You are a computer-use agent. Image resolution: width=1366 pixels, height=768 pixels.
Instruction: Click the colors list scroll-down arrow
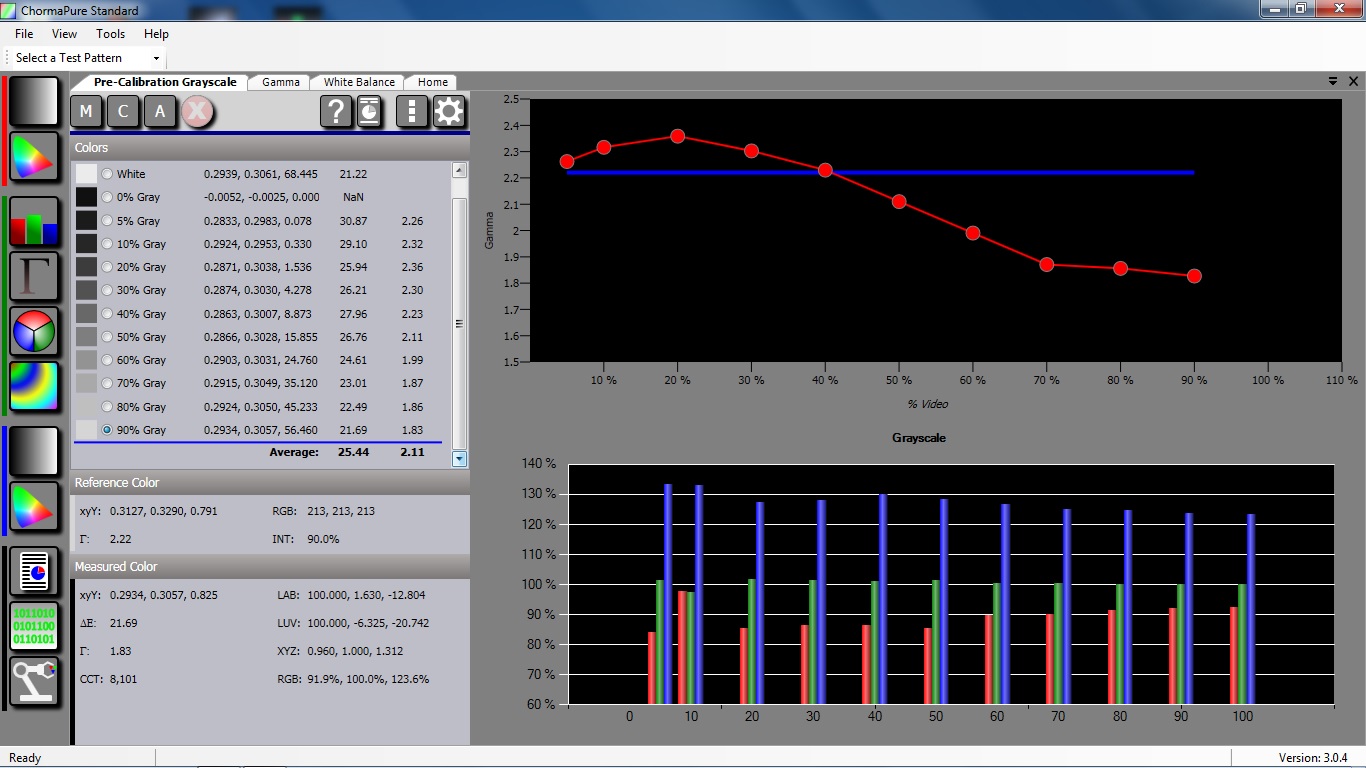click(x=459, y=459)
